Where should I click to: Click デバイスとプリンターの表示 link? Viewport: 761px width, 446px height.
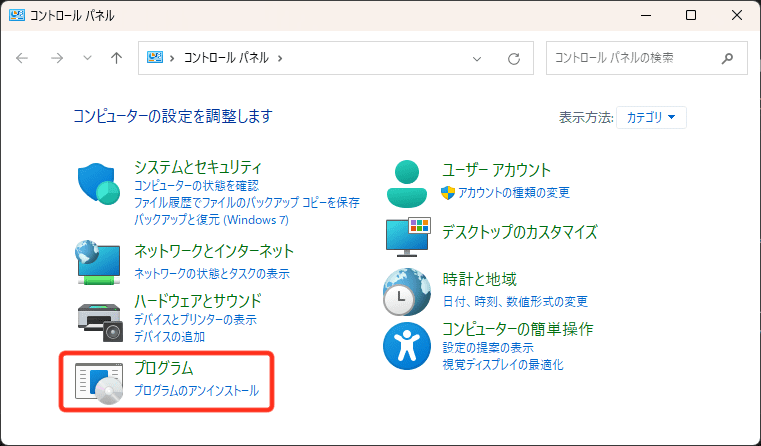coord(195,320)
